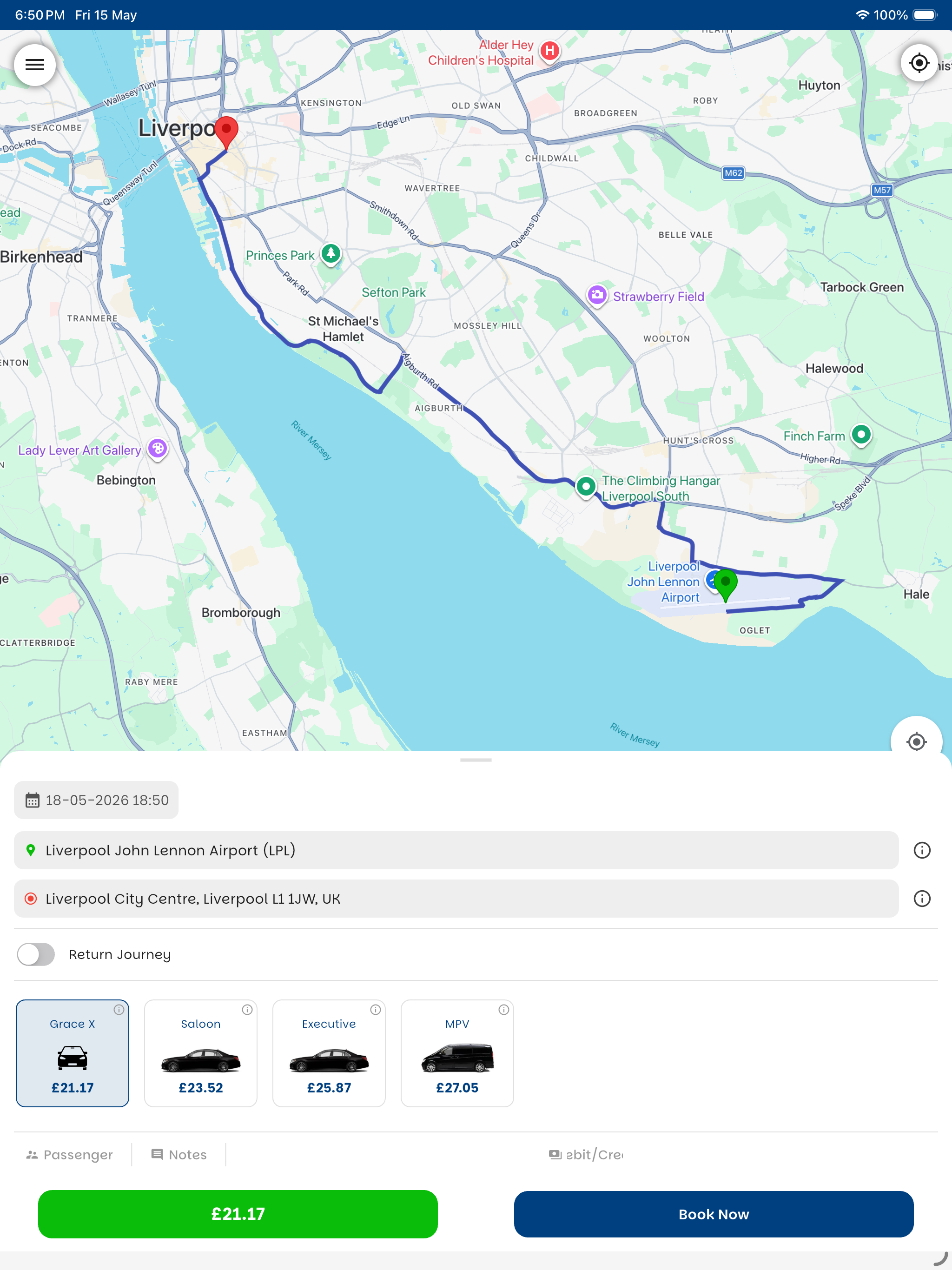Image resolution: width=952 pixels, height=1270 pixels.
Task: Tap the status bar clock 6:50 PM
Action: [x=40, y=15]
